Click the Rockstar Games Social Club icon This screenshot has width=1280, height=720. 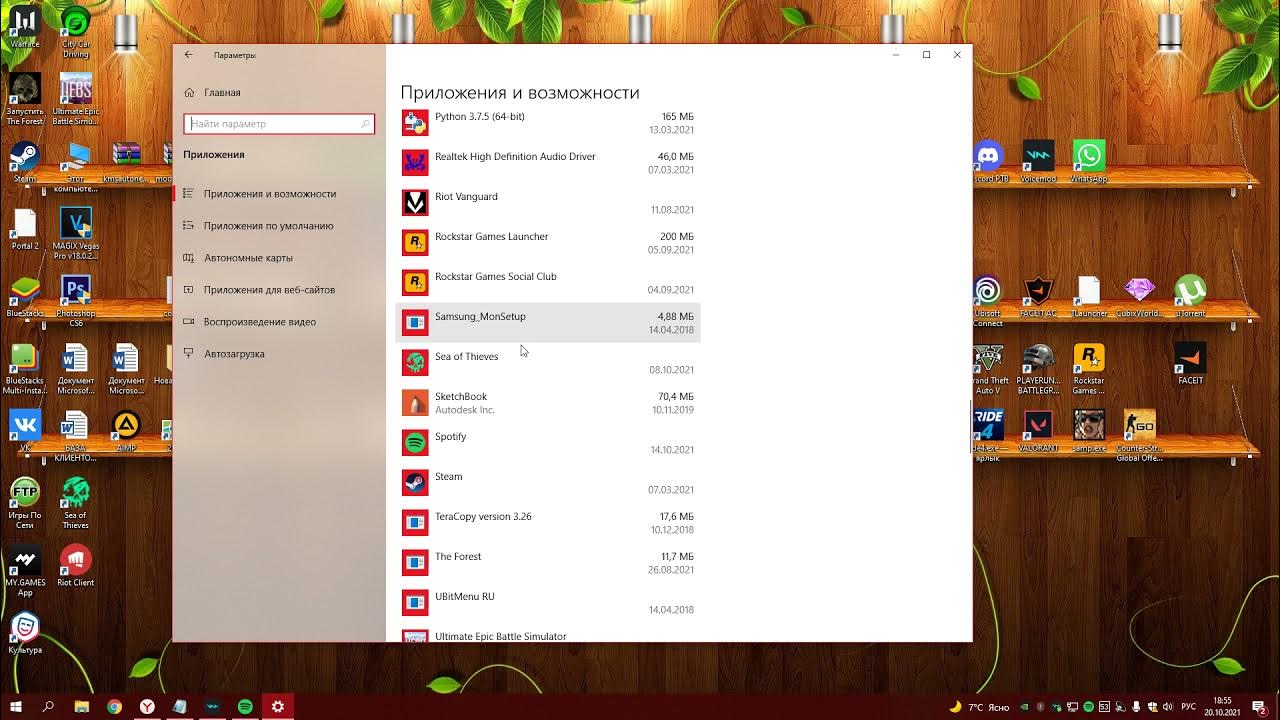click(415, 282)
